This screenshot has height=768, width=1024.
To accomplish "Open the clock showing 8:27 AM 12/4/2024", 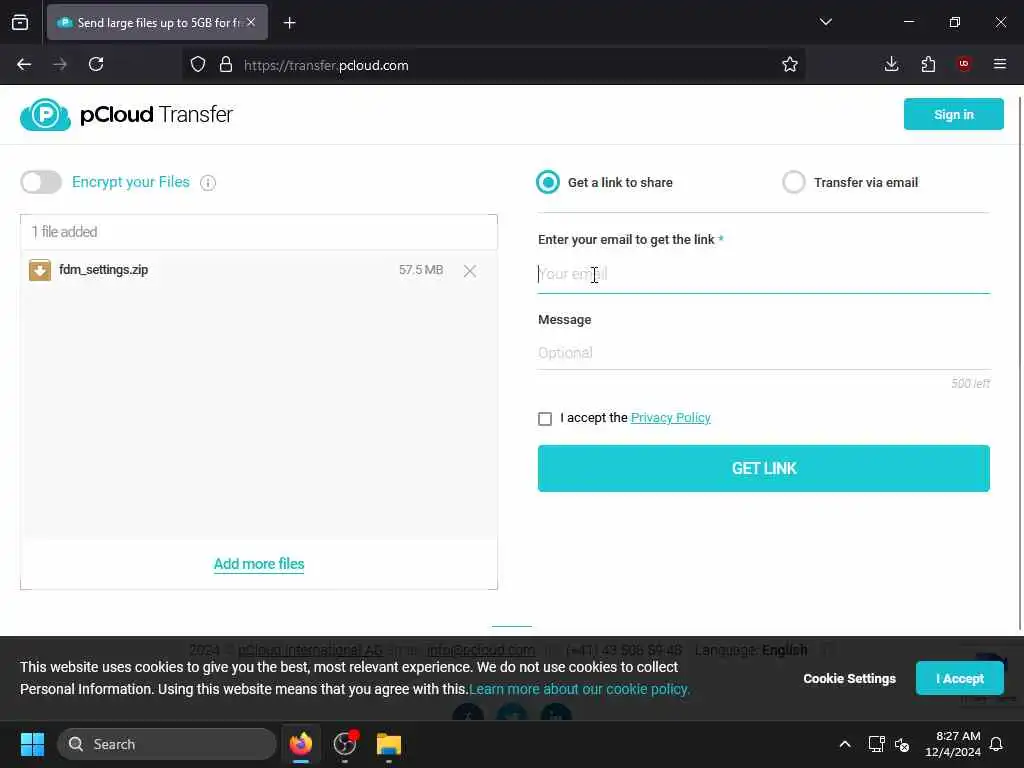I will [952, 744].
